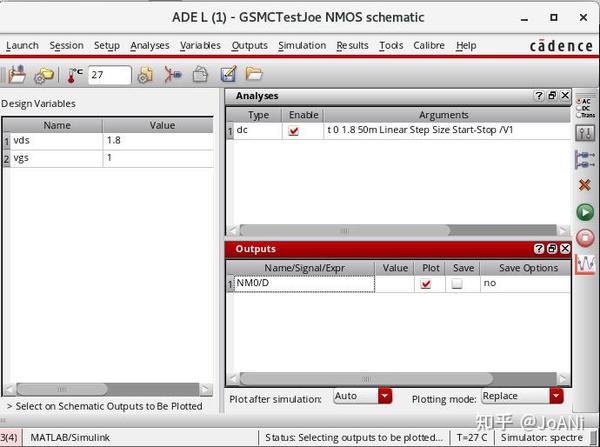Toggle the Save checkbox for NM0/D

[x=457, y=284]
